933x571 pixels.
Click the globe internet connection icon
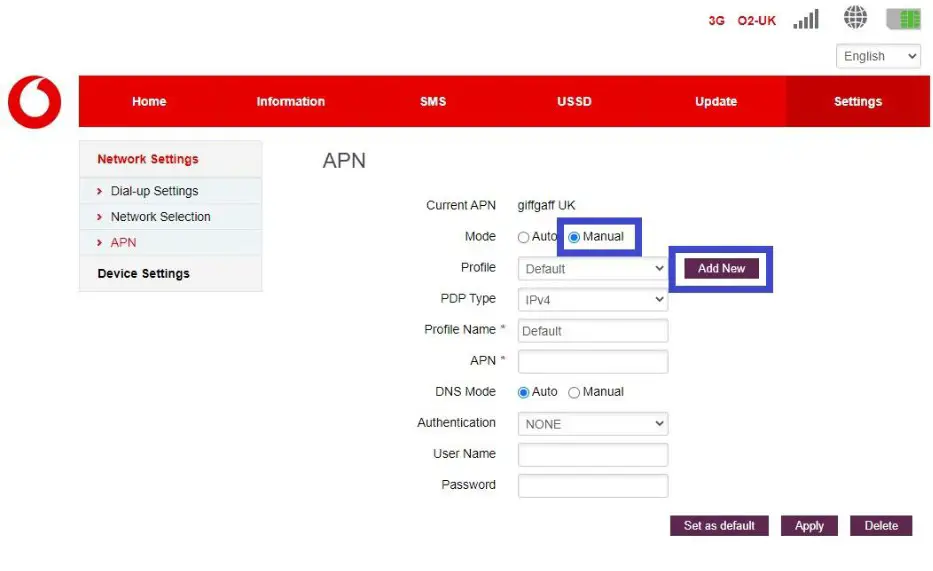pyautogui.click(x=855, y=18)
